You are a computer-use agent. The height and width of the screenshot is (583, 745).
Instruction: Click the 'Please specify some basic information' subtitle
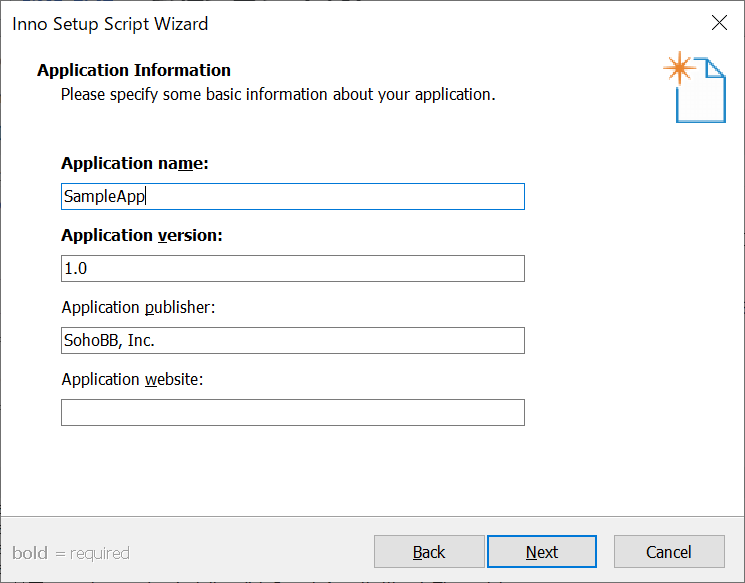click(278, 95)
